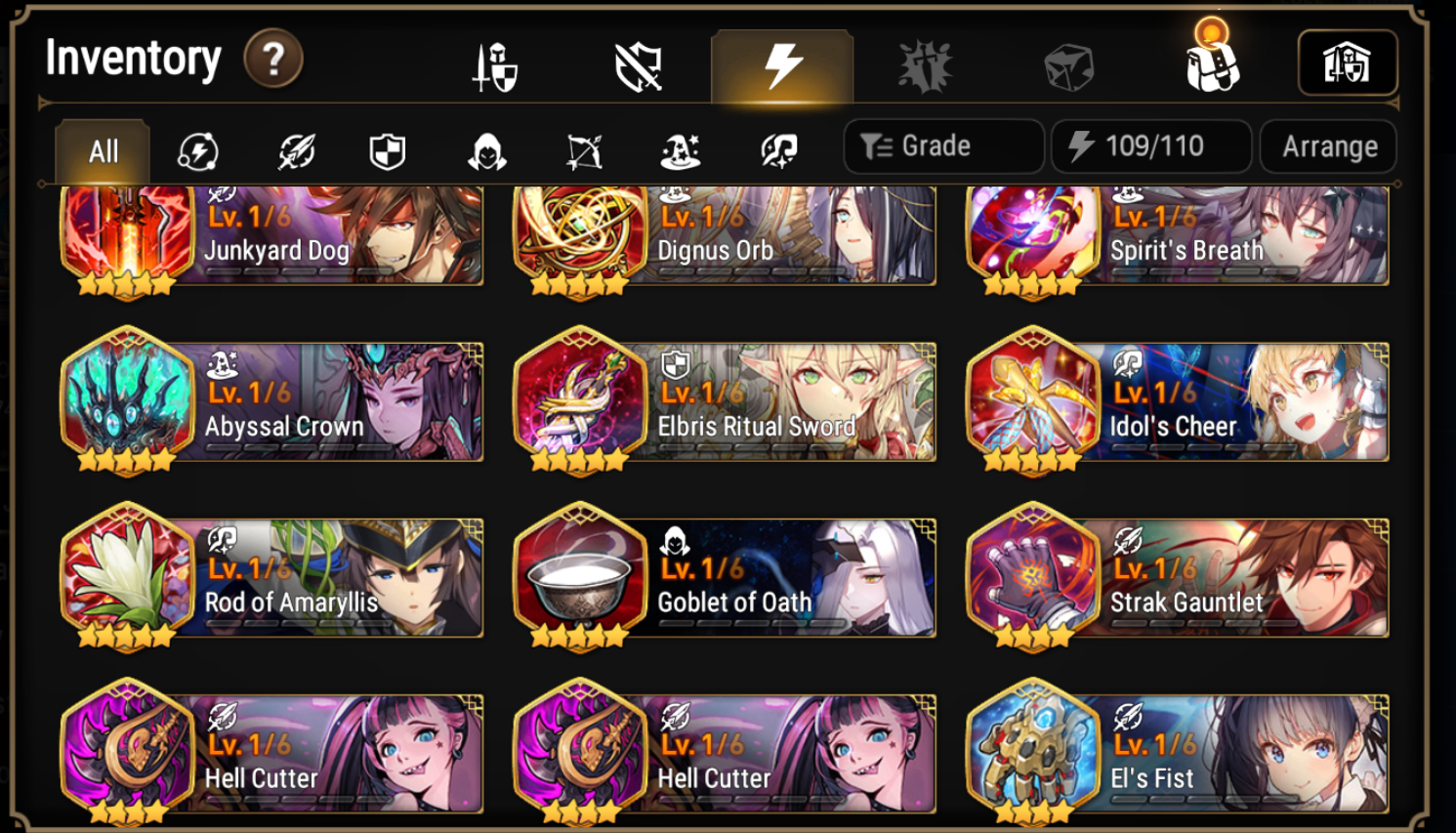Filter artifacts by Mage hat icon

point(681,151)
